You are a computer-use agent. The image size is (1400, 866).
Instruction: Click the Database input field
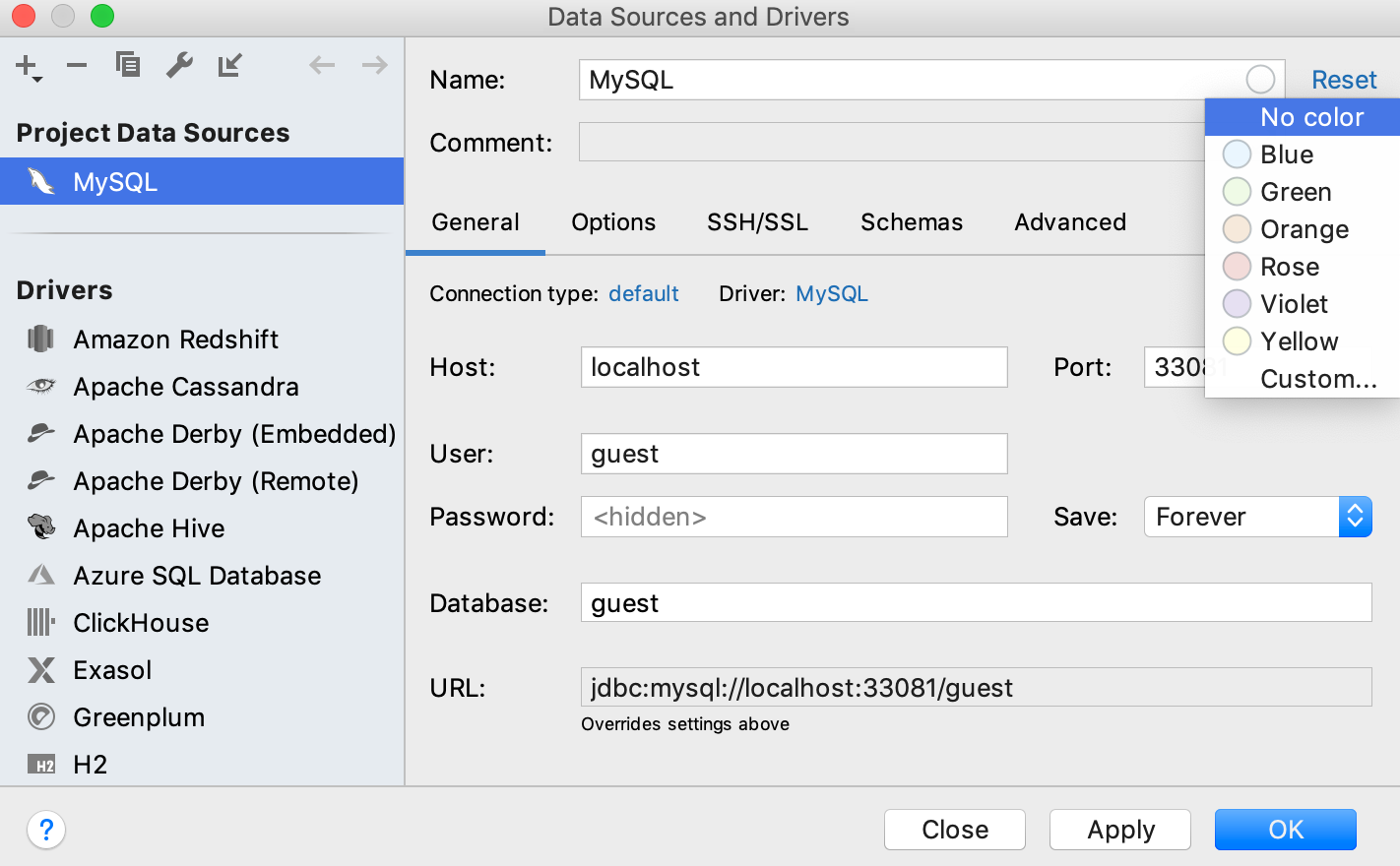977,602
